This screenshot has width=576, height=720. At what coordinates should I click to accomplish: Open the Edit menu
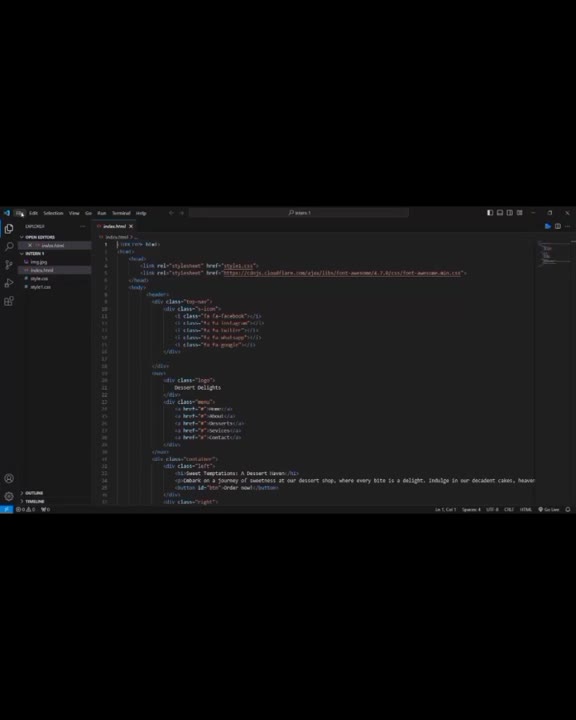click(x=34, y=213)
